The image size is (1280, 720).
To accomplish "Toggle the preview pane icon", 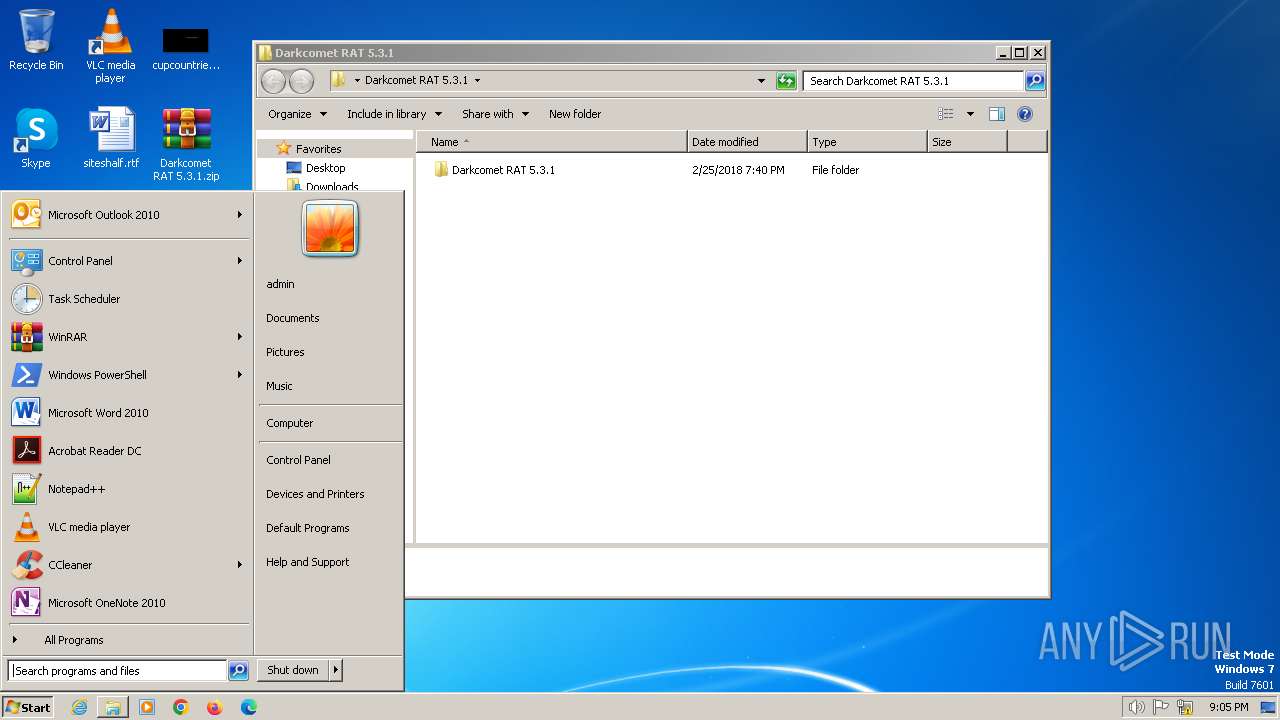I will 996,114.
